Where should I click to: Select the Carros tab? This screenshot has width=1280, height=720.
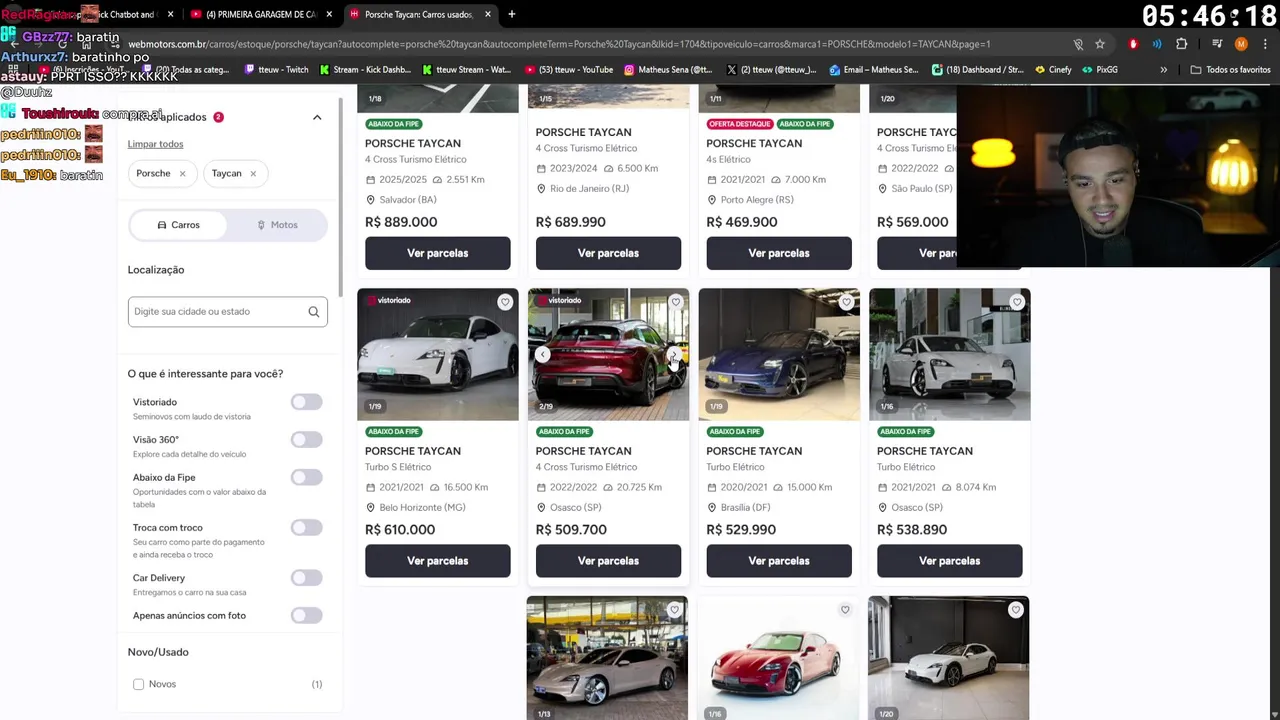179,225
